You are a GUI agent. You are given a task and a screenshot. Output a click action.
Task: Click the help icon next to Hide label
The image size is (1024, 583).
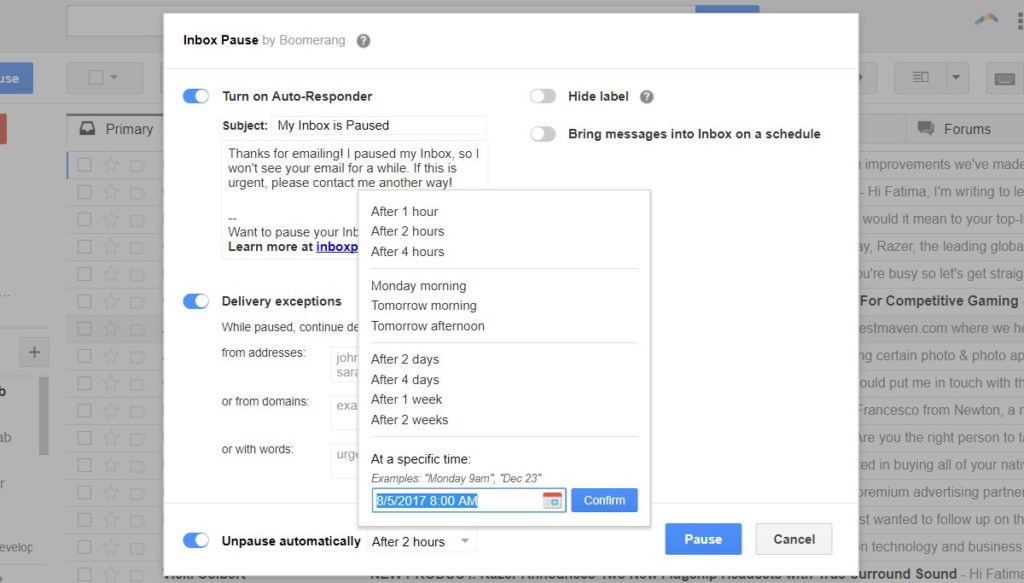click(646, 96)
